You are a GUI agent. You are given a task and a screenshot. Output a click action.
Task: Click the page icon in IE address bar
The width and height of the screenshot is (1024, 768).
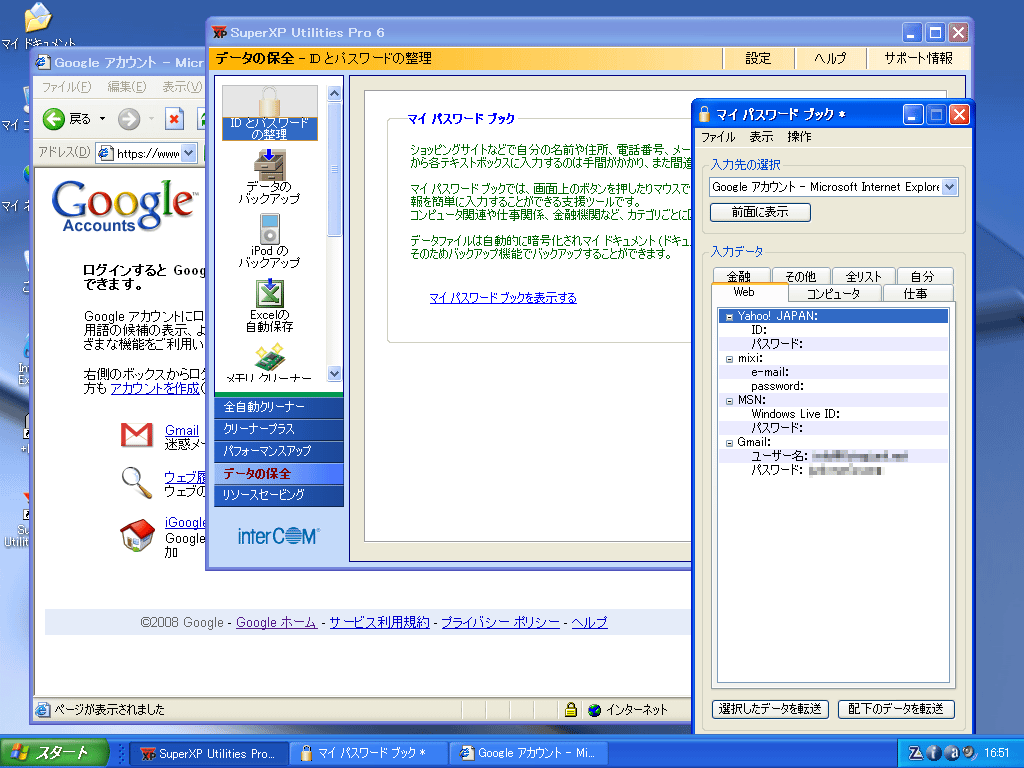coord(104,153)
